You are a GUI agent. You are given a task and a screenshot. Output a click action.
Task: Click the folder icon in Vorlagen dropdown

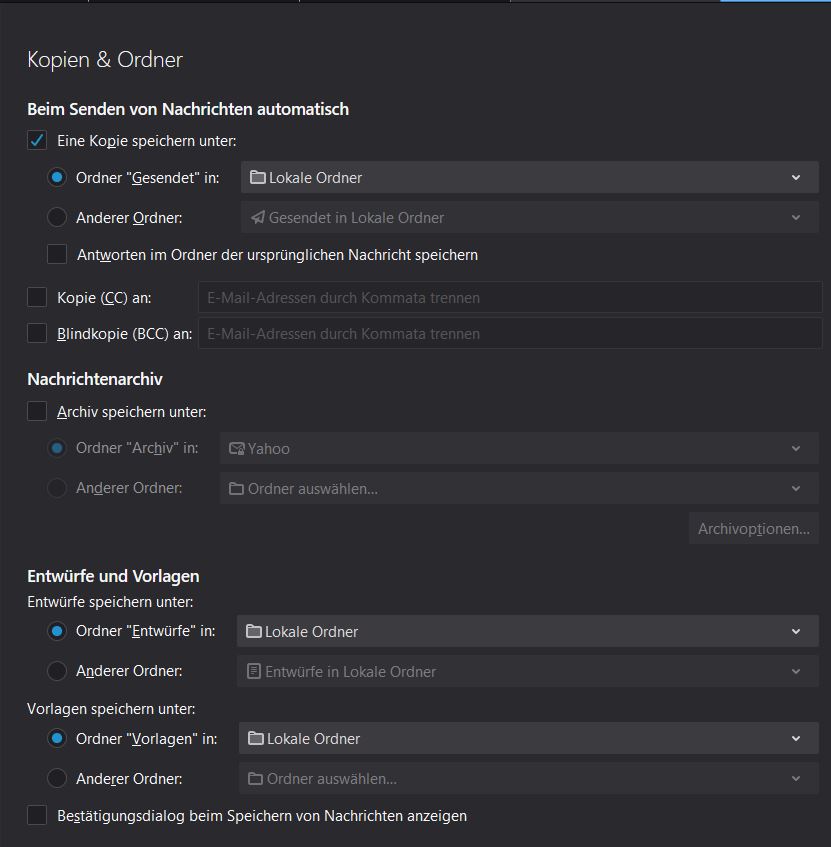coord(255,738)
